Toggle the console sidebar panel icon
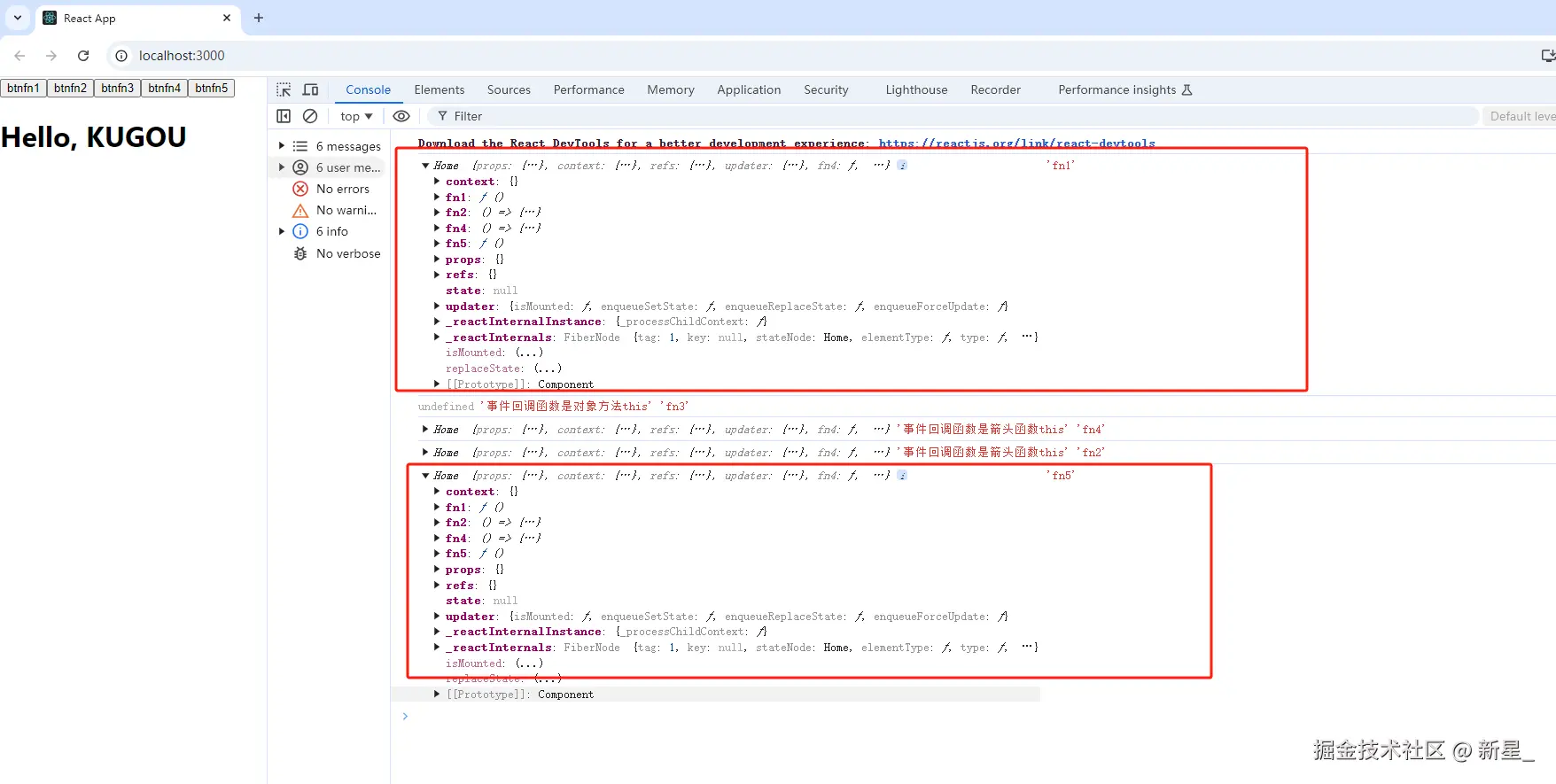 [x=284, y=116]
